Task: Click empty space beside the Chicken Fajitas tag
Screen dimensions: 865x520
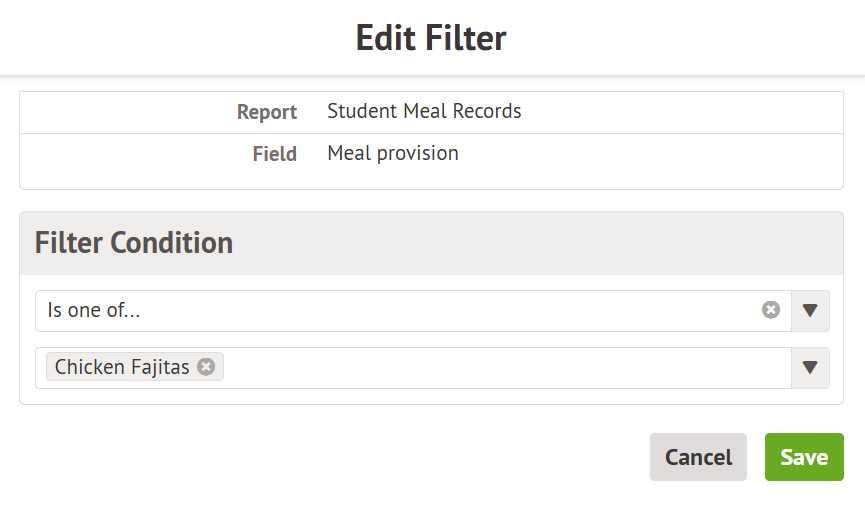Action: [x=500, y=368]
